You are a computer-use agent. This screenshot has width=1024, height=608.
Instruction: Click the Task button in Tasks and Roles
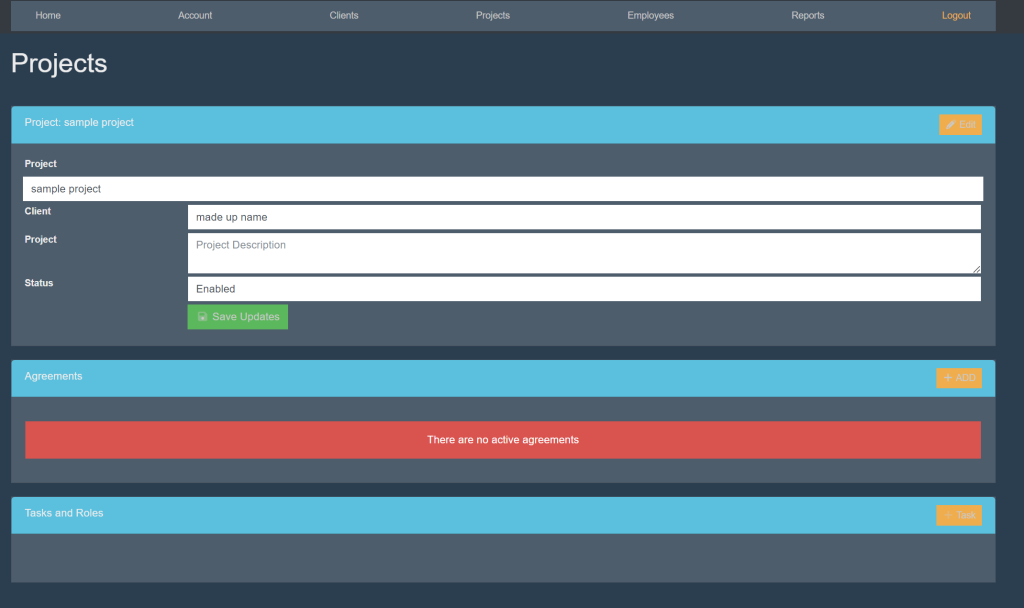click(x=958, y=515)
